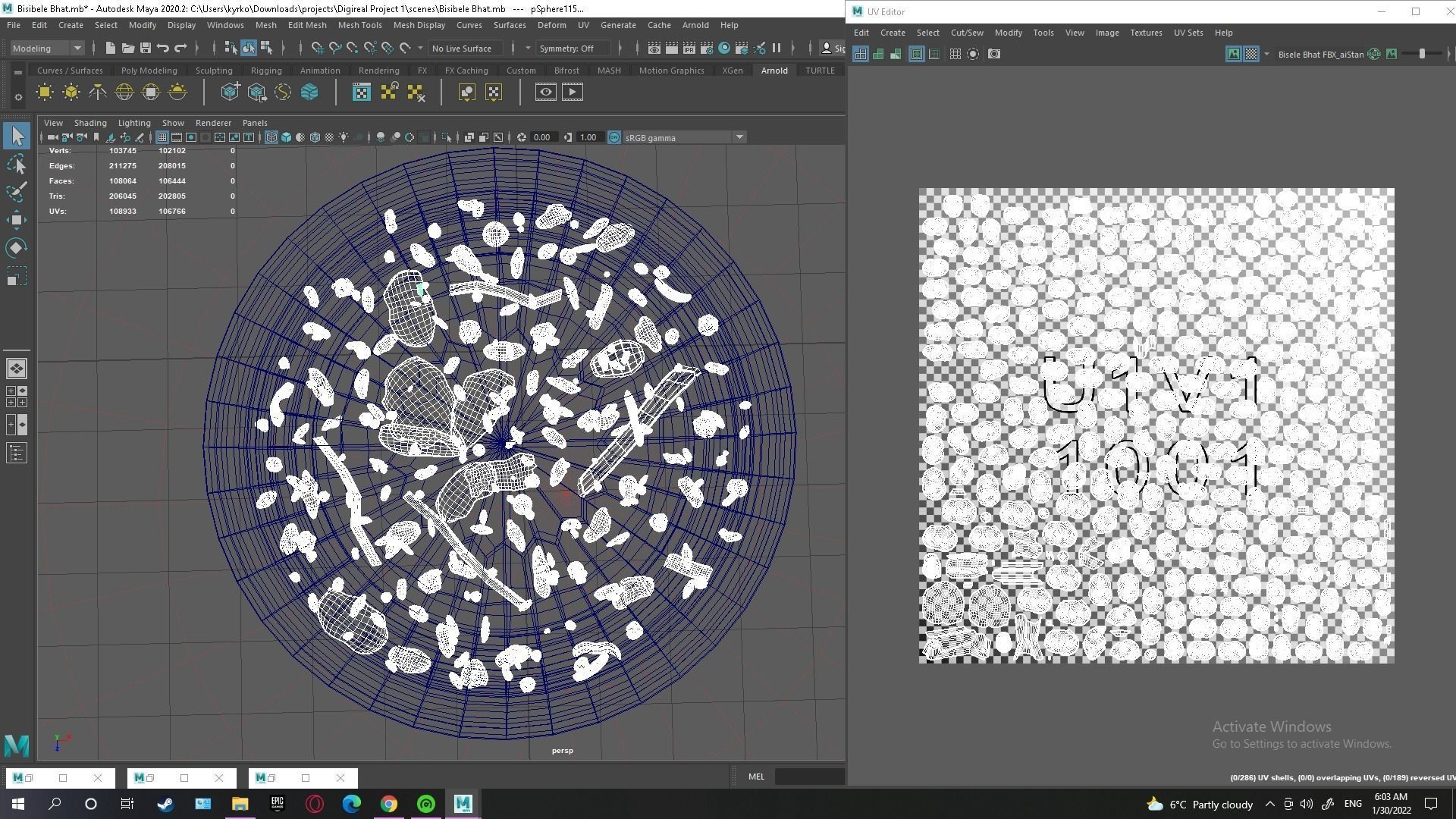Open the shelf editor gear icon
This screenshot has width=1456, height=819.
pyautogui.click(x=18, y=97)
